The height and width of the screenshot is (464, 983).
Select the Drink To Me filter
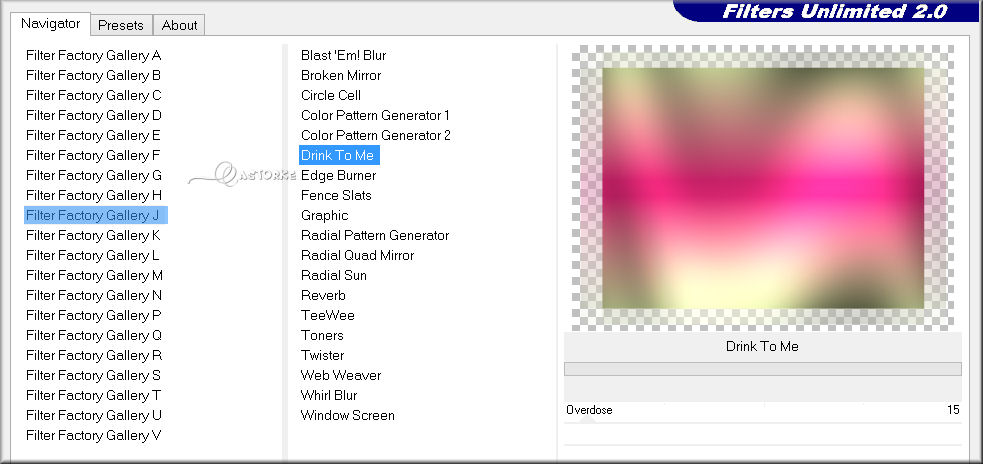pos(339,156)
